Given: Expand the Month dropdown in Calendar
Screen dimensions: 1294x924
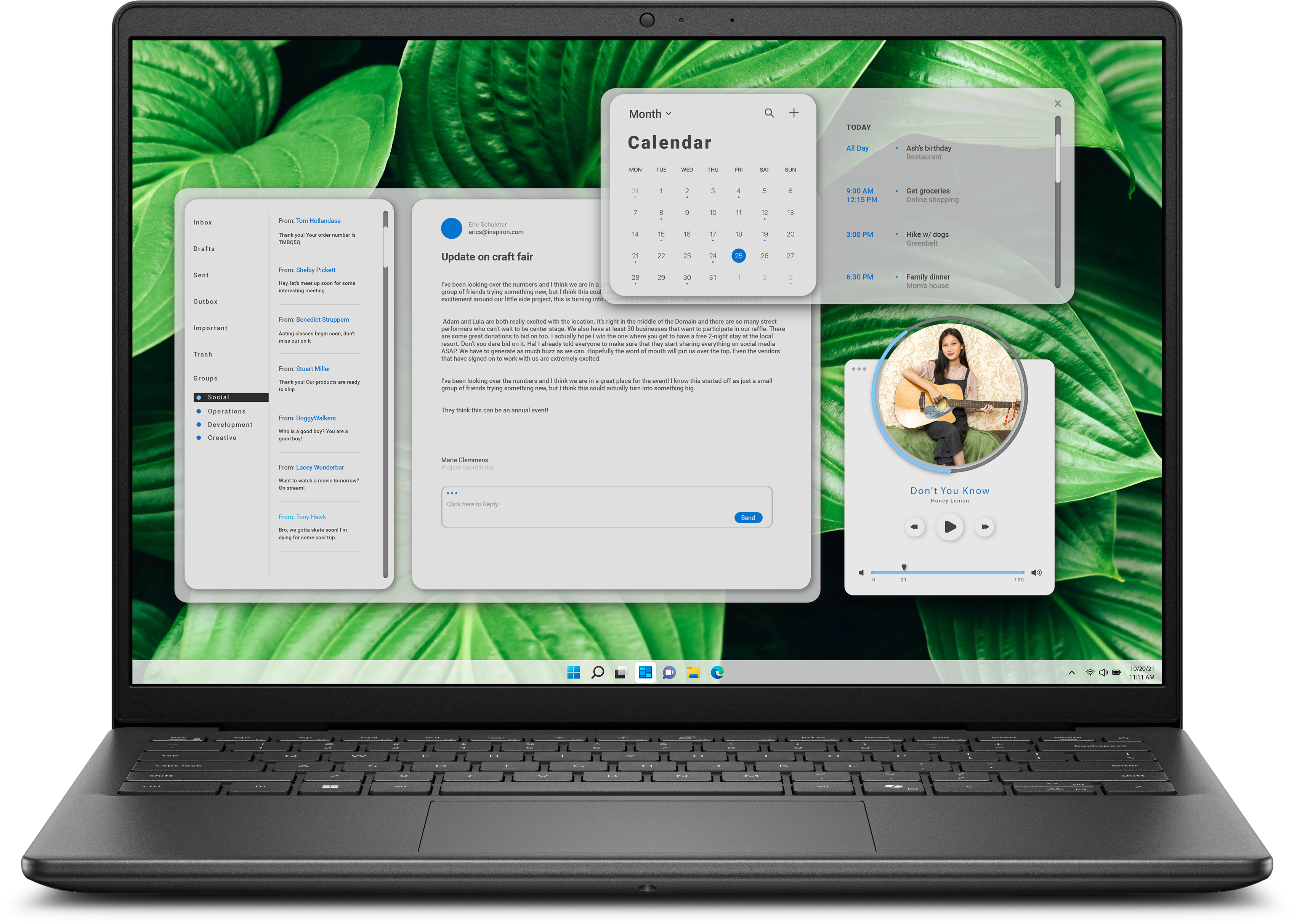Looking at the screenshot, I should [x=648, y=113].
